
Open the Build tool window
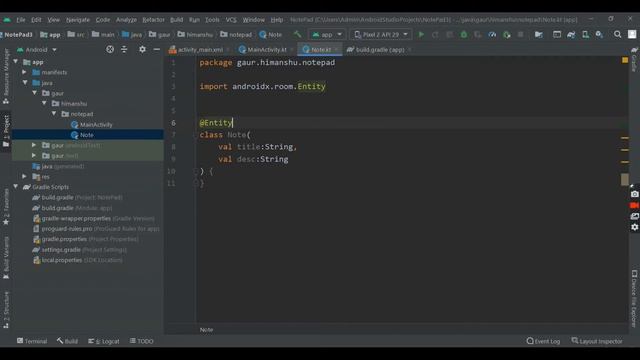coord(67,341)
